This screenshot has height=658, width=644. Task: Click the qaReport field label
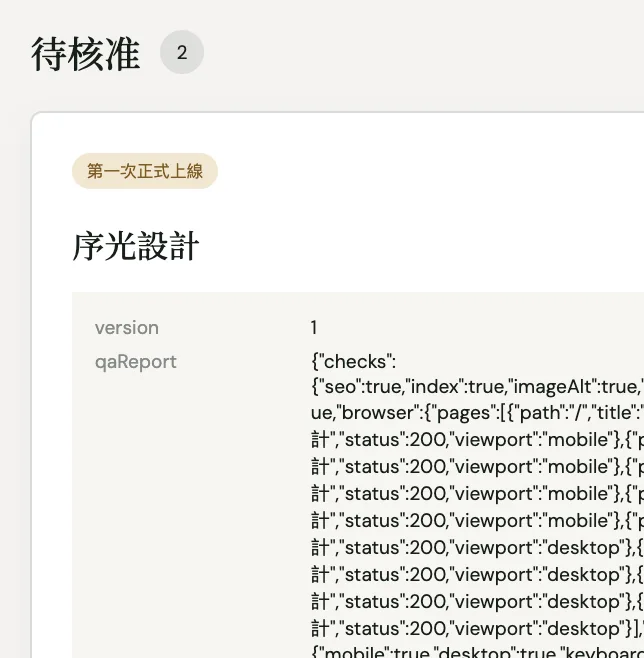pyautogui.click(x=136, y=362)
